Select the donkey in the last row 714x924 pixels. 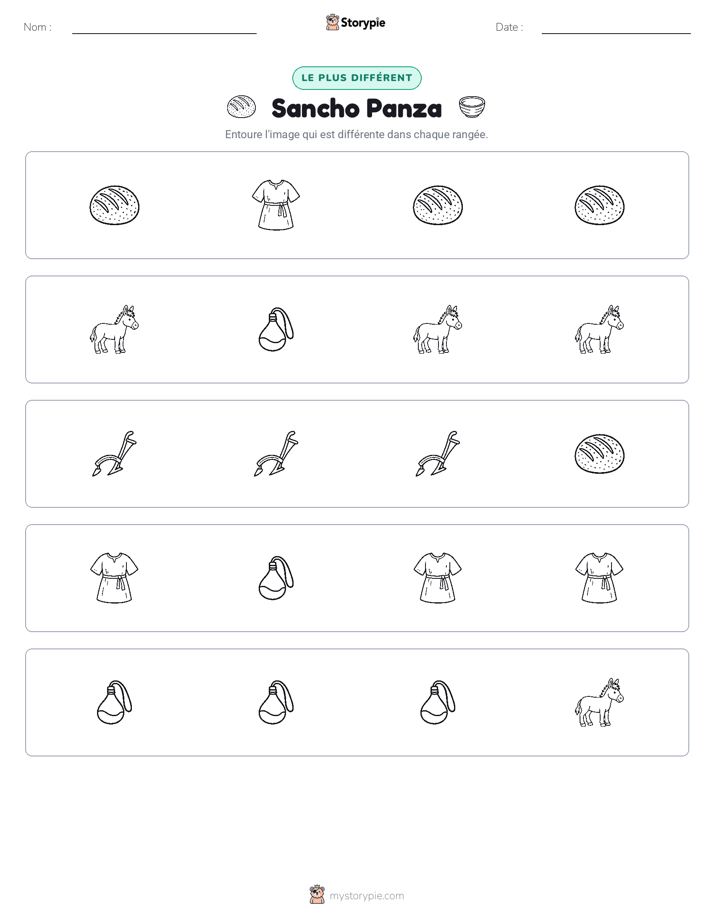(x=599, y=702)
